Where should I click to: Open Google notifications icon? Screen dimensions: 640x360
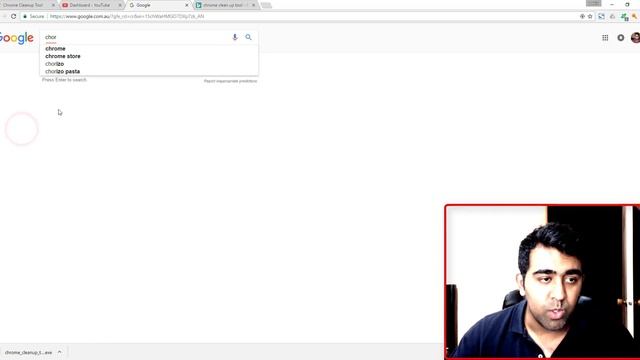pos(620,38)
